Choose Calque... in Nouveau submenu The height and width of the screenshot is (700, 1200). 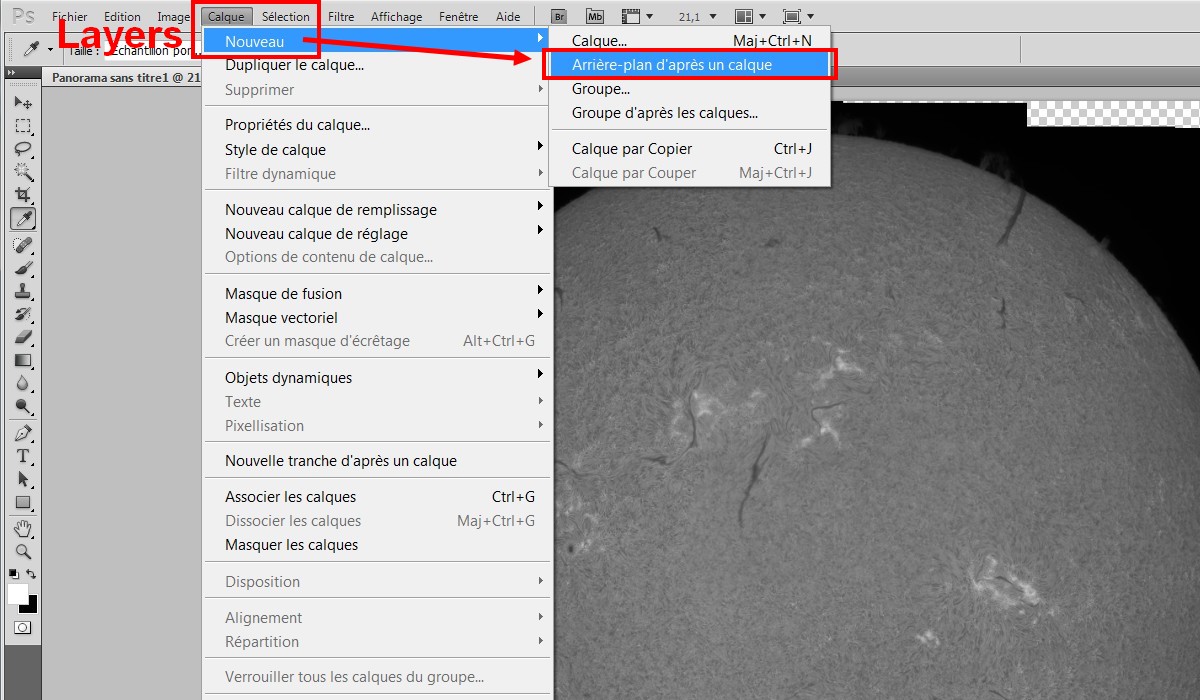(x=690, y=40)
